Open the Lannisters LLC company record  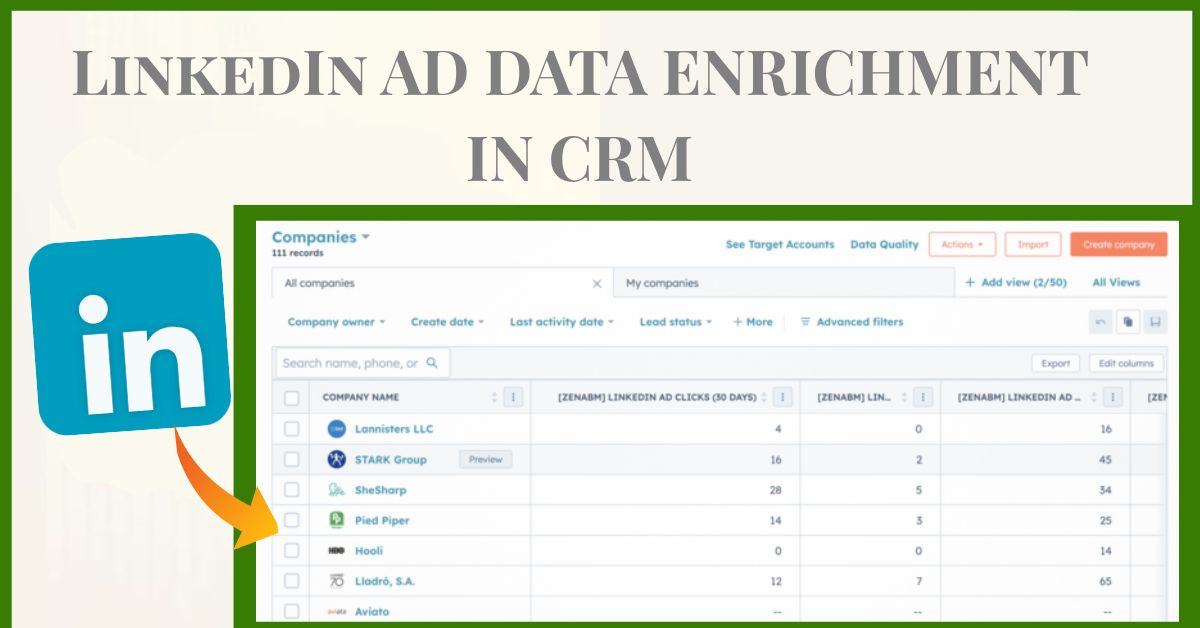tap(394, 429)
